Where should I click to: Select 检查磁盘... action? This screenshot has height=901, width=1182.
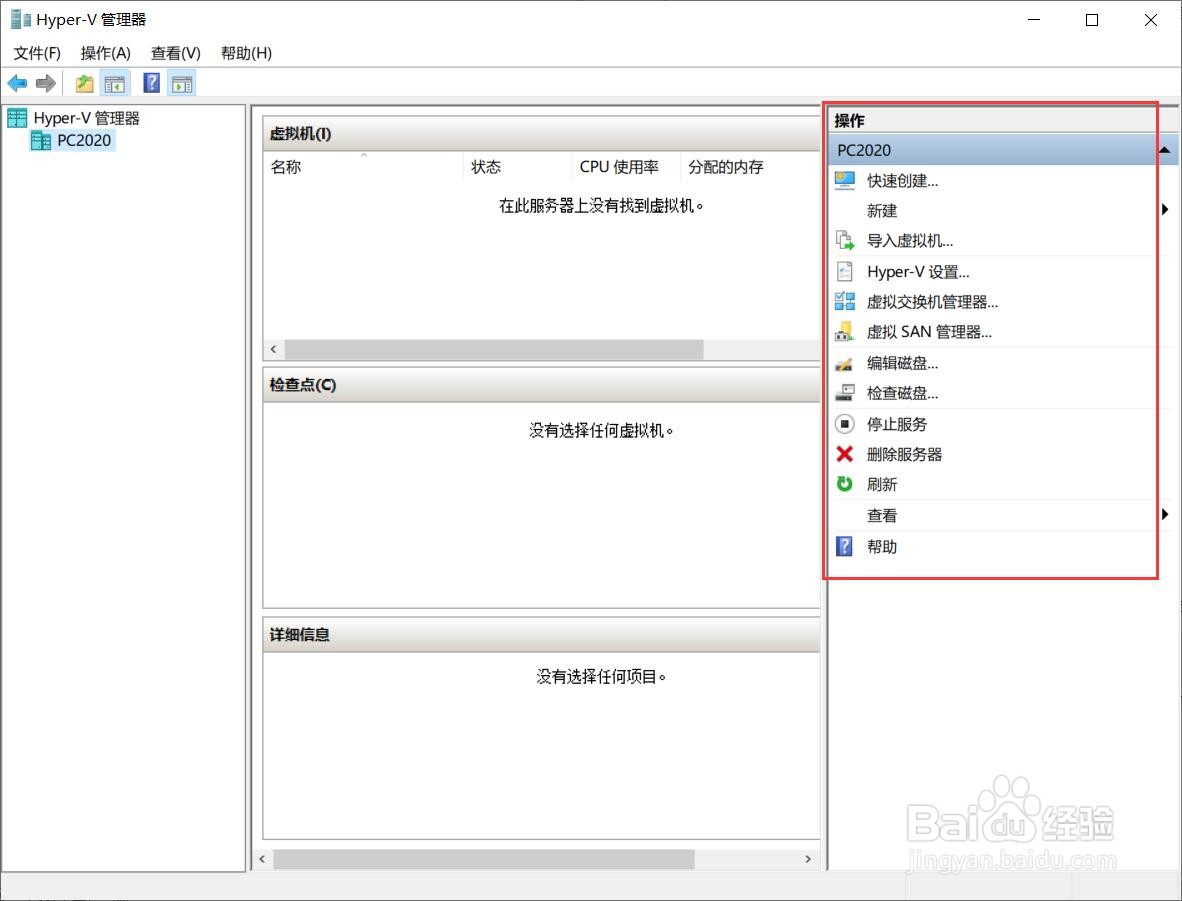(902, 393)
